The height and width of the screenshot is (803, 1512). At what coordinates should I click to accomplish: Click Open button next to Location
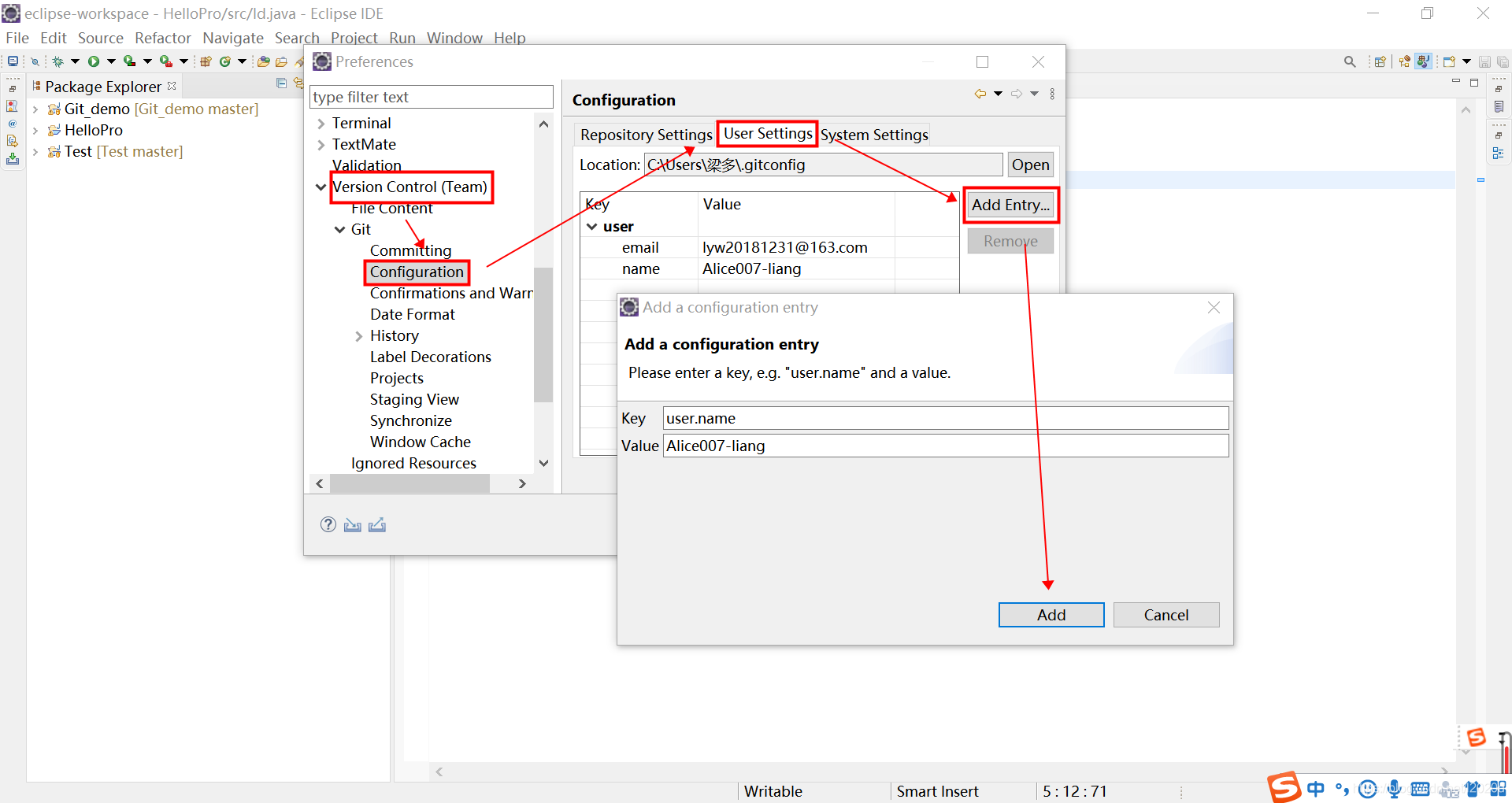tap(1030, 165)
